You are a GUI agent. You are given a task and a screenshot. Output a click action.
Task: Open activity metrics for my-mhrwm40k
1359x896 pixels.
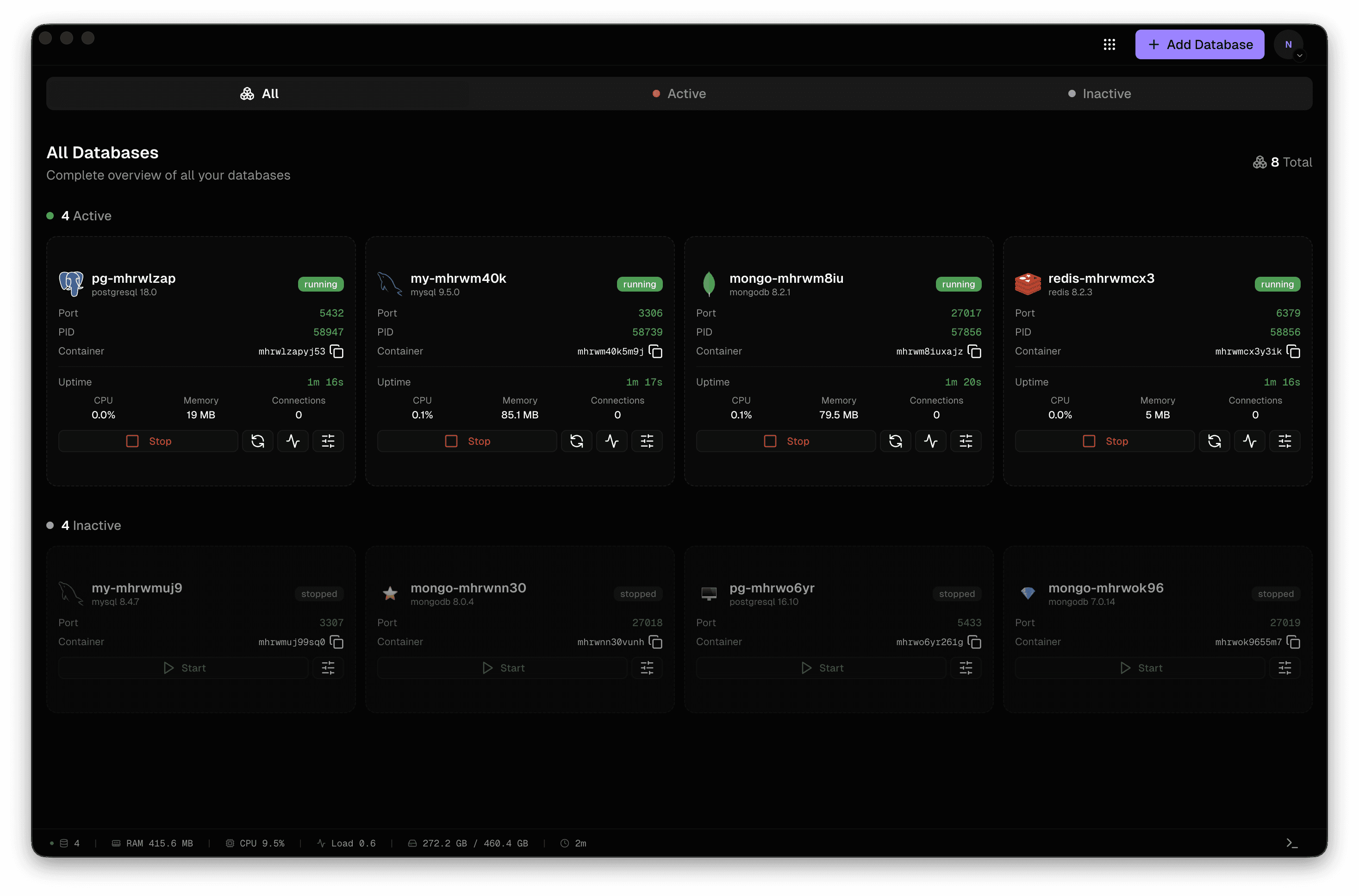(x=611, y=441)
